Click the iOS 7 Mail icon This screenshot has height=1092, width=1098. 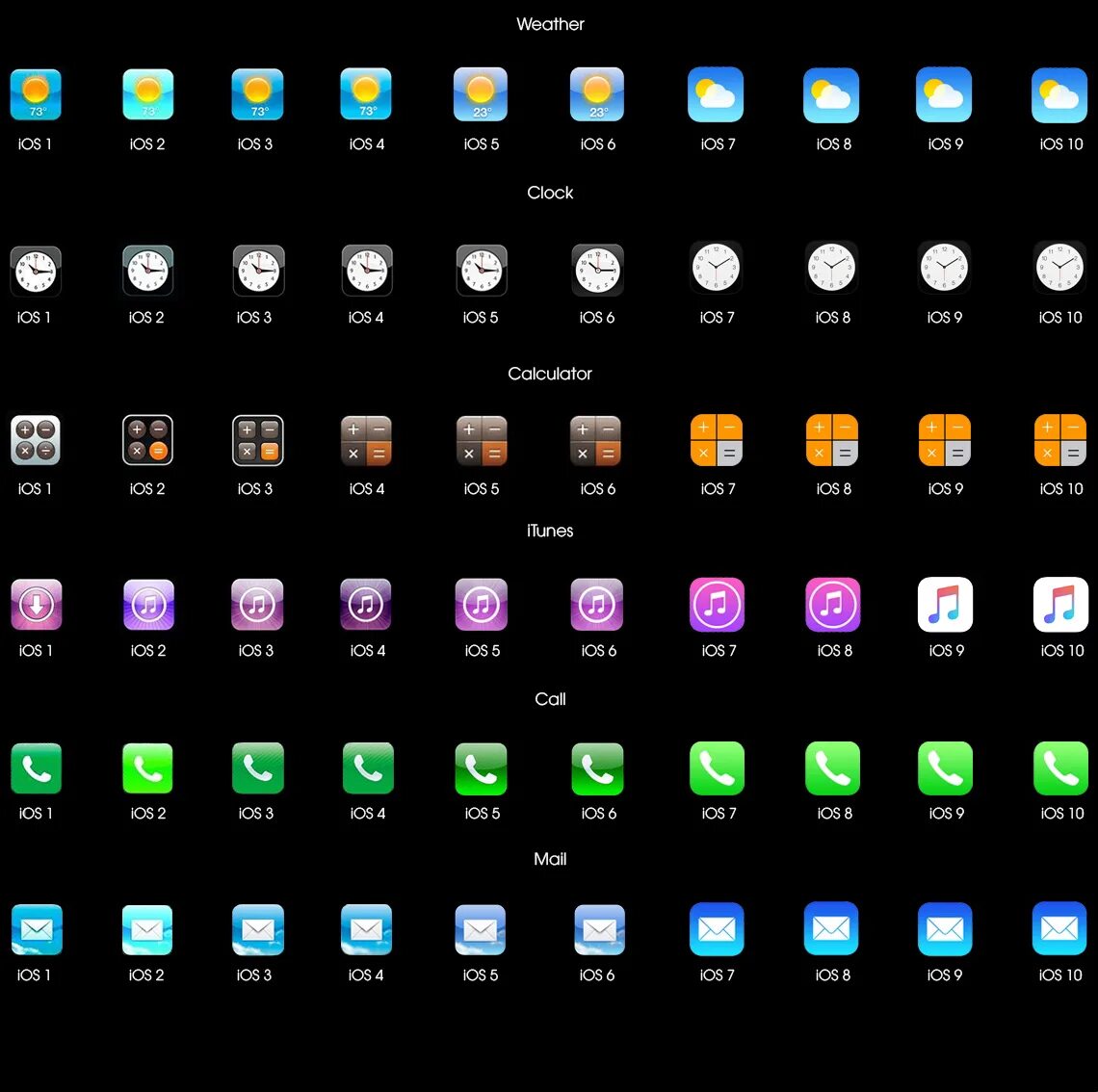[x=717, y=929]
